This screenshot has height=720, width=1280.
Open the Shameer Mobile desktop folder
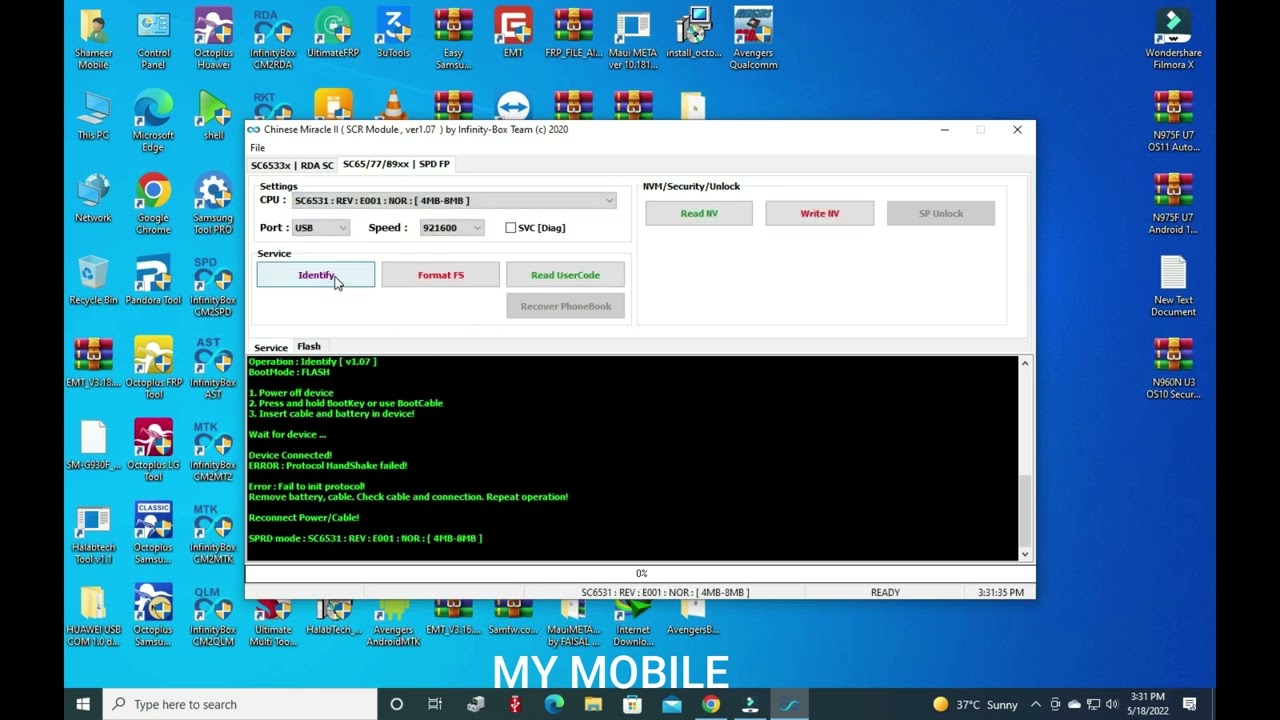[93, 39]
